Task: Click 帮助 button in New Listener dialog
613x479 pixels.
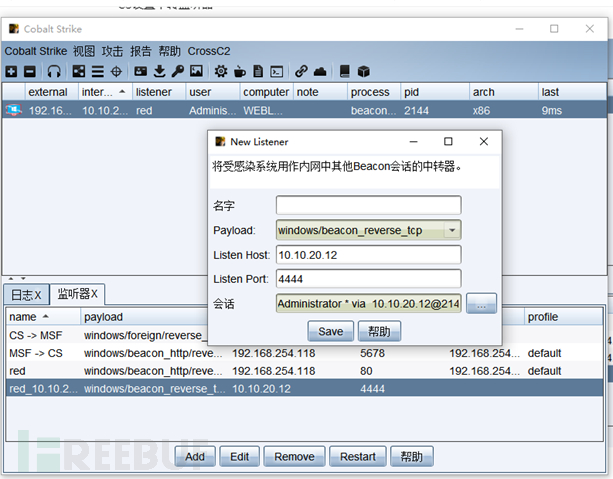Action: click(x=379, y=332)
